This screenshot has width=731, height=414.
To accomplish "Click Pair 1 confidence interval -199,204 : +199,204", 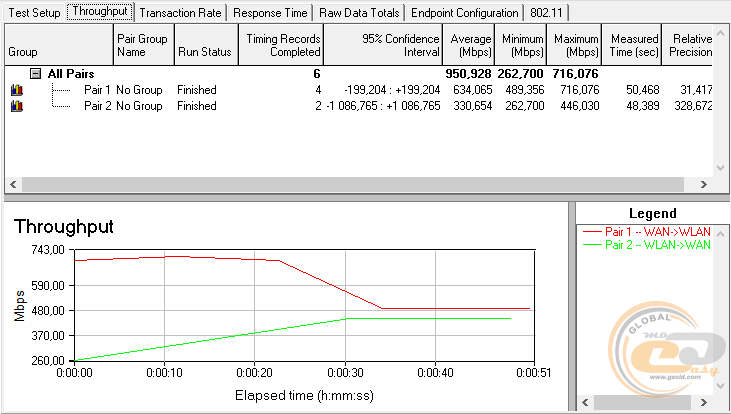I will coord(392,90).
